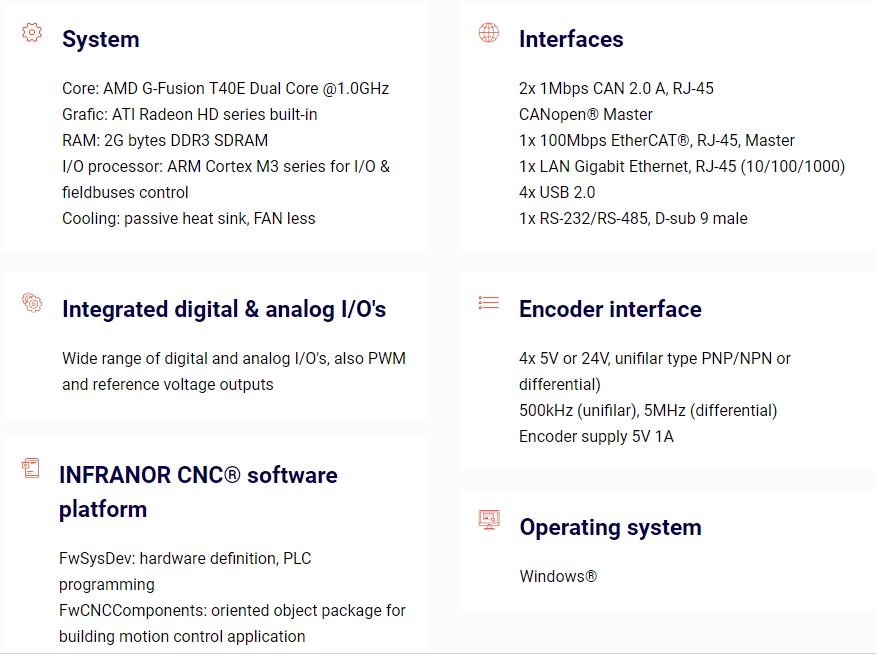Click the 'programming' line under FwSysDev

[107, 585]
